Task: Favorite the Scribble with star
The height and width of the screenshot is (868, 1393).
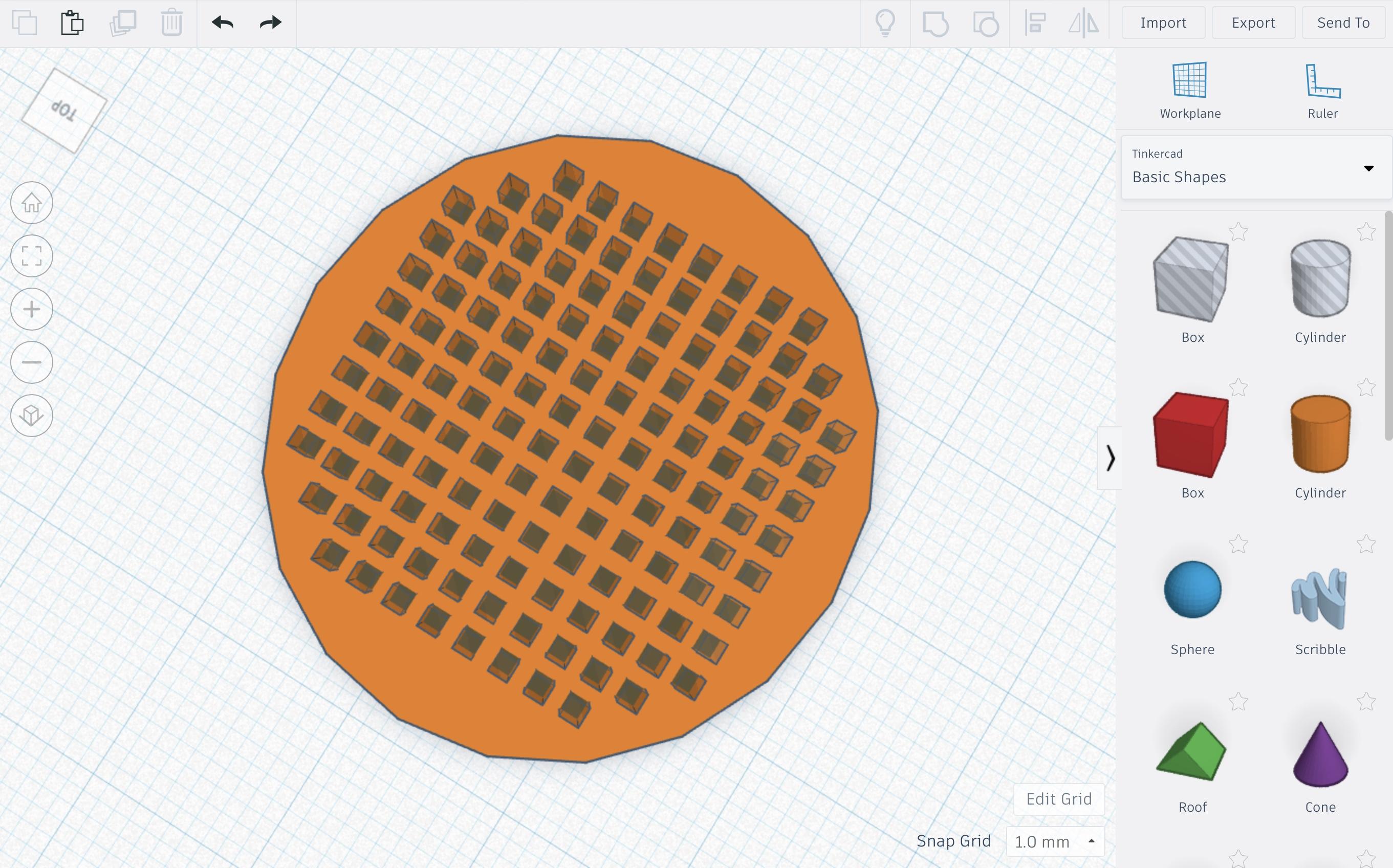Action: tap(1366, 544)
